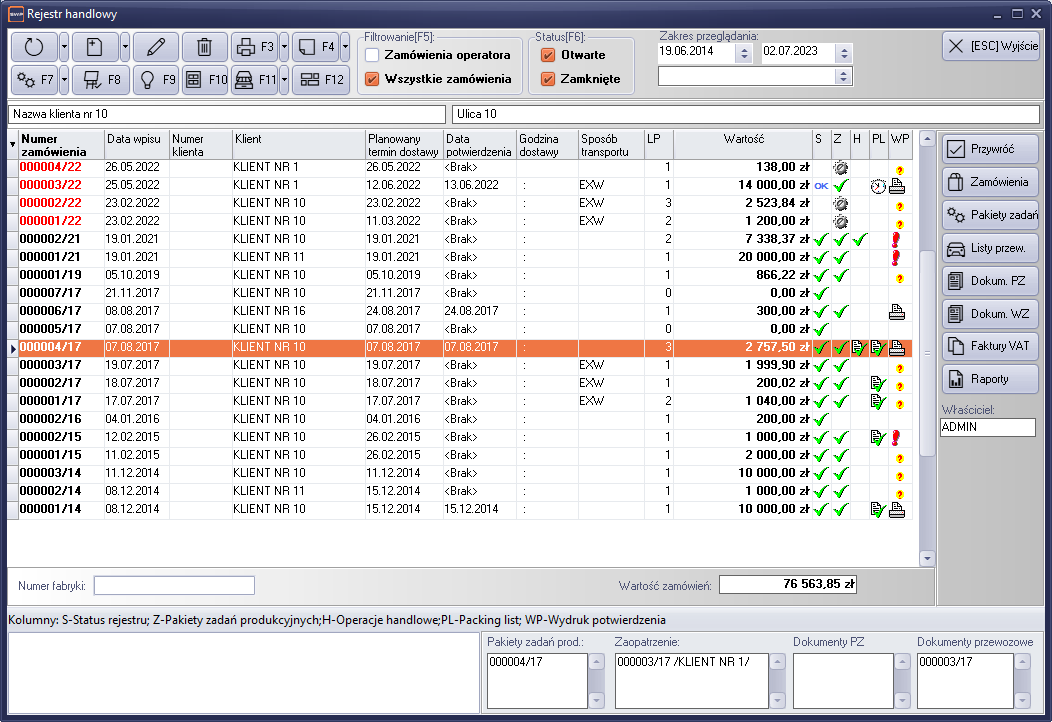Image resolution: width=1052 pixels, height=722 pixels.
Task: Open the dropdown arrow beside F11
Action: pos(284,79)
